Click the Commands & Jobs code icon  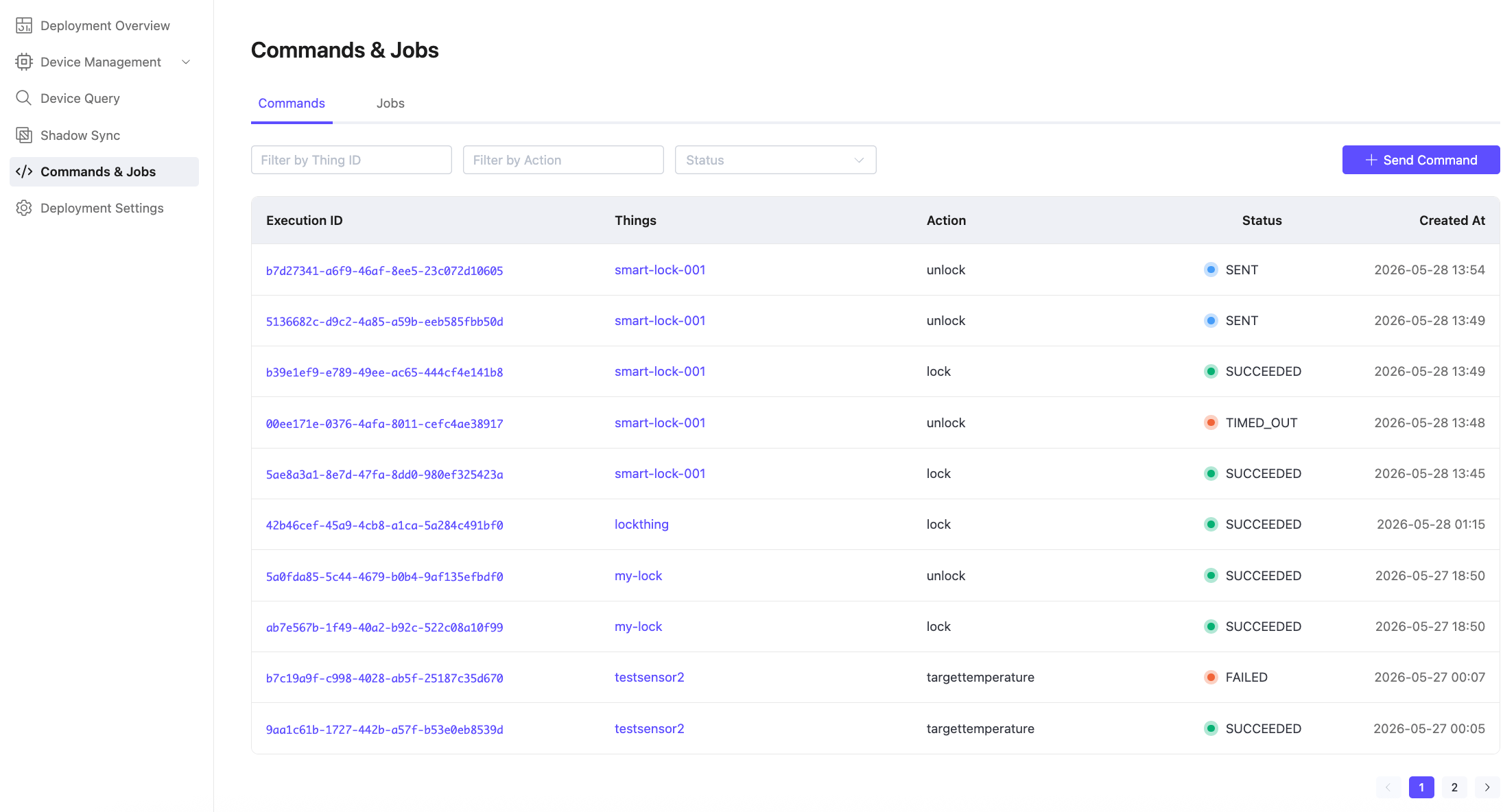pos(24,171)
